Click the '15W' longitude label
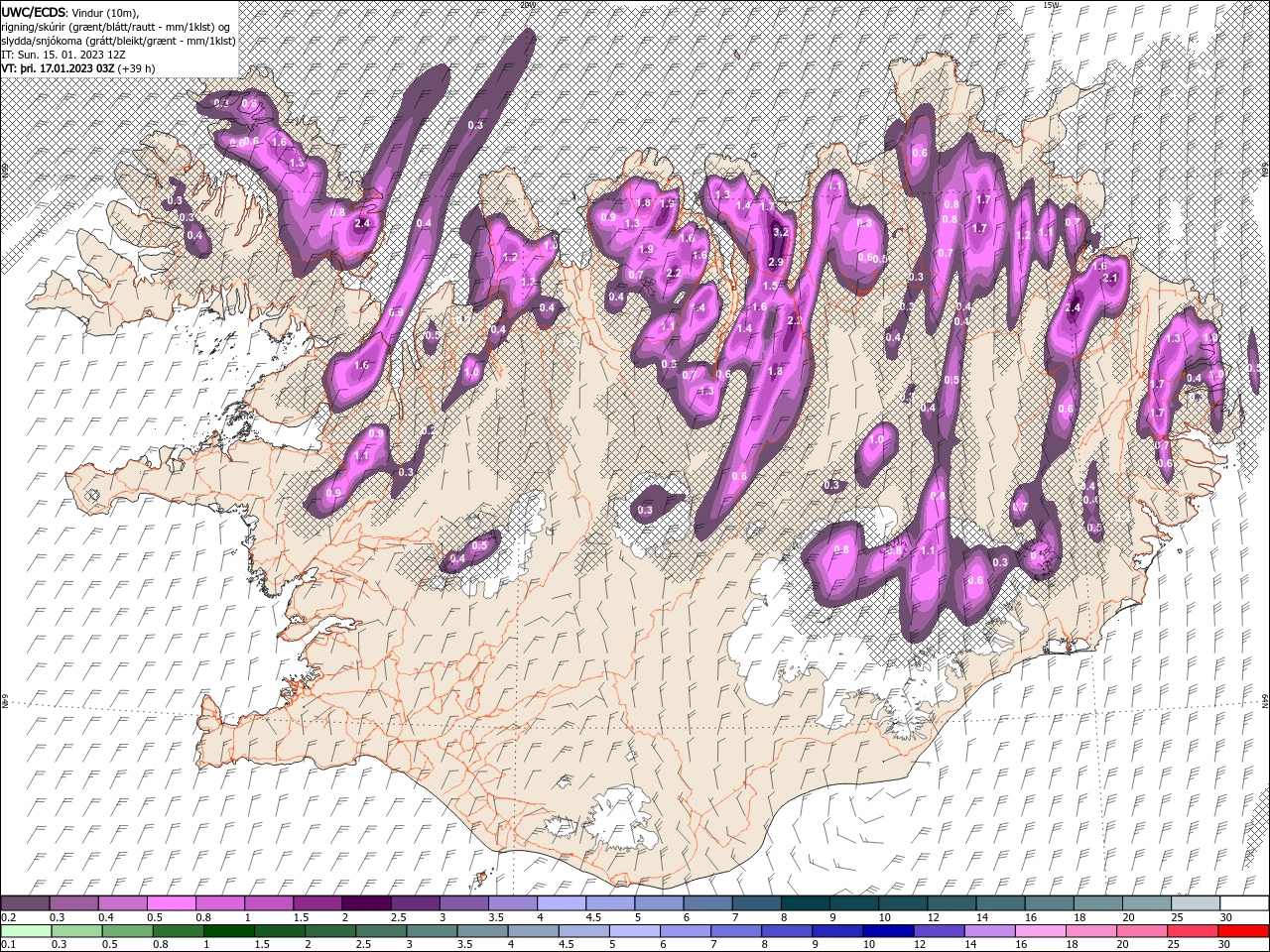 (x=1052, y=5)
